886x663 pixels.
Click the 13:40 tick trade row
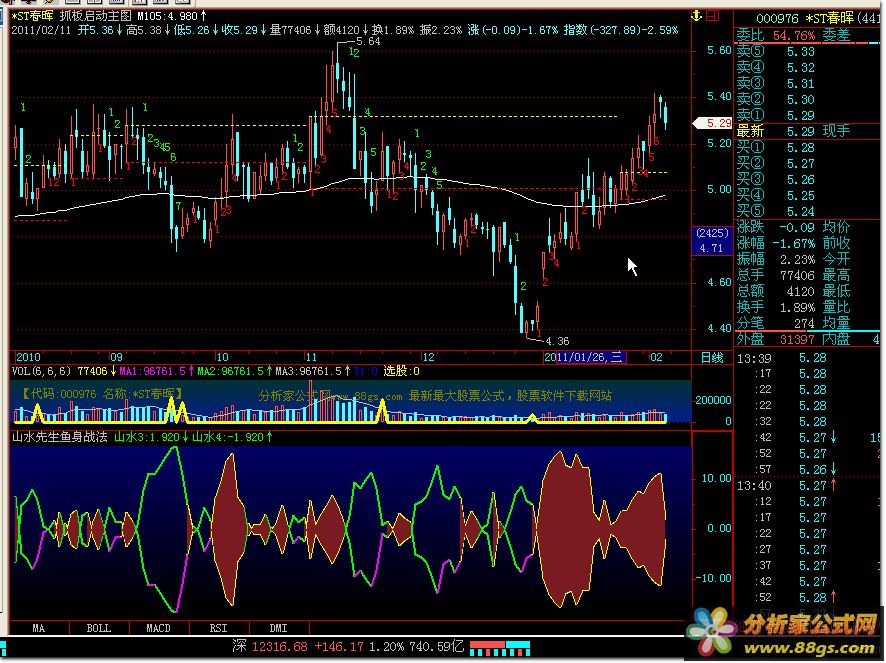[810, 486]
